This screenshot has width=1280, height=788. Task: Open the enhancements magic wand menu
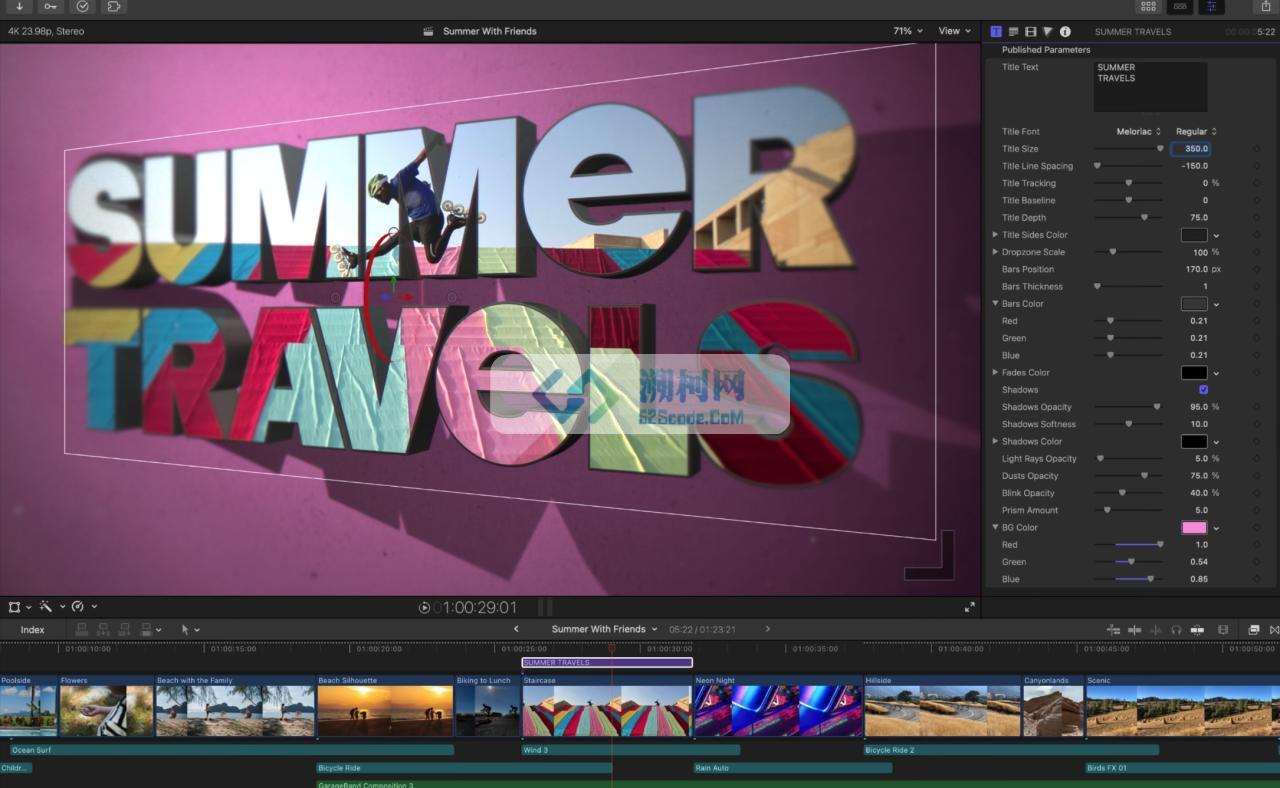51,606
